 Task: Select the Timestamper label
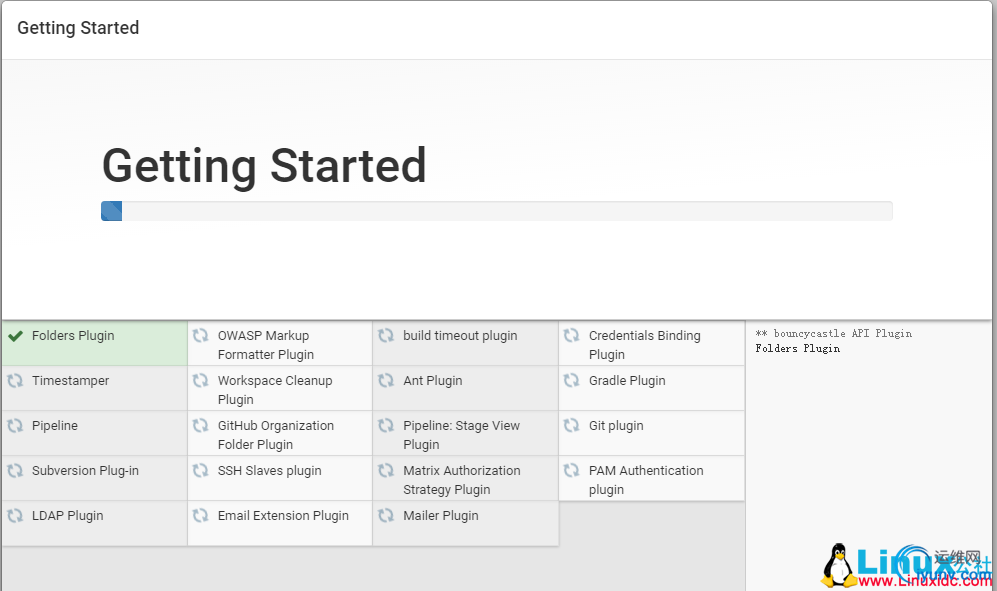71,380
